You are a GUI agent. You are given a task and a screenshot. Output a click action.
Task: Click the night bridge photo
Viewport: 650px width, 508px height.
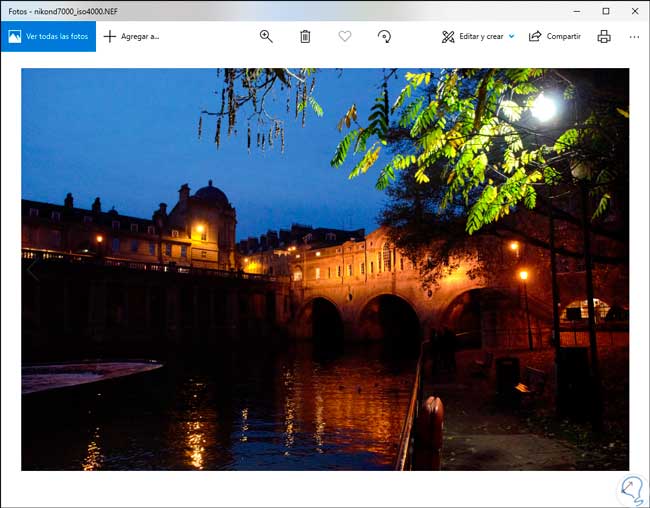pyautogui.click(x=325, y=269)
